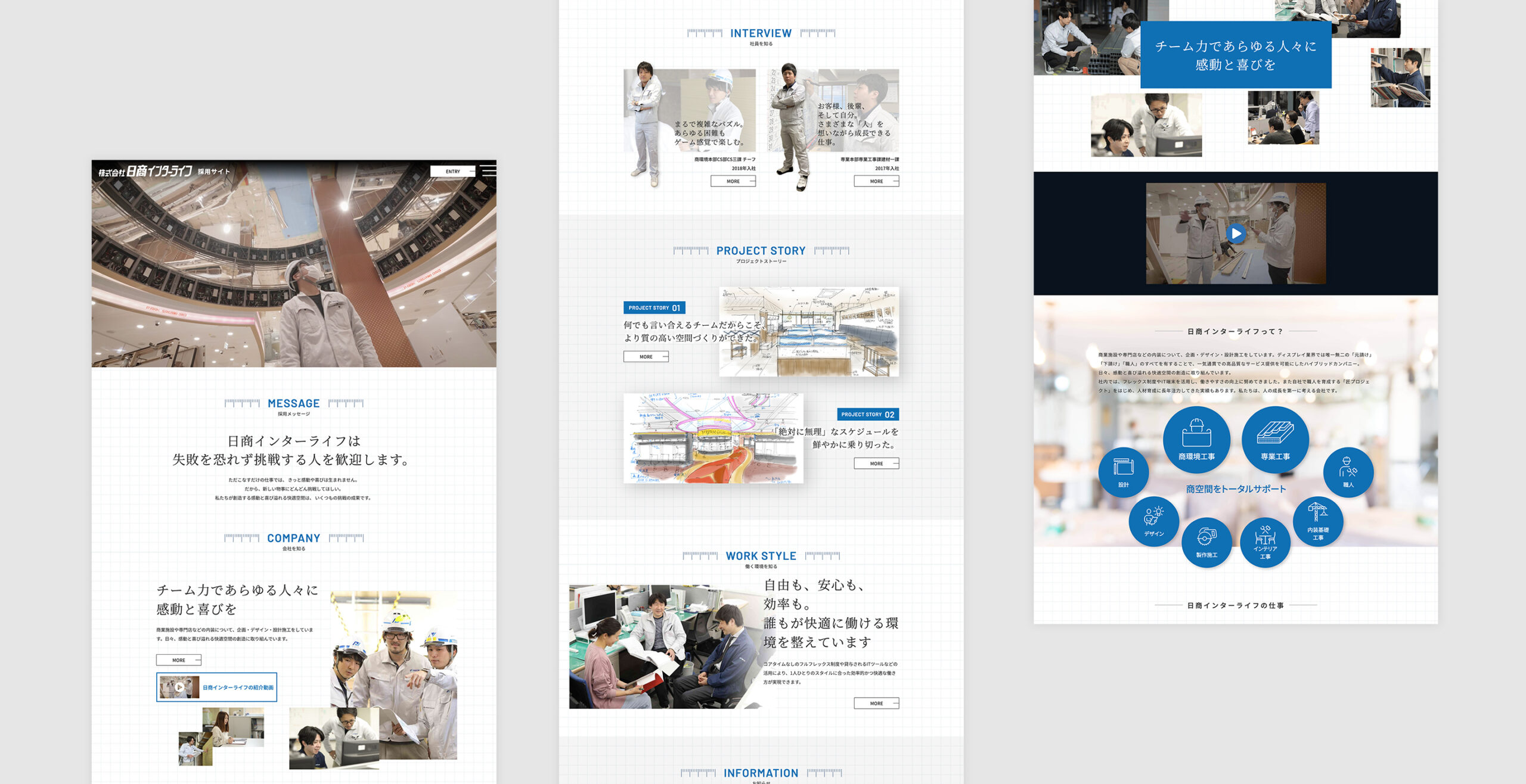Click the WORK STYLE section heading
This screenshot has height=784, width=1526.
[761, 556]
